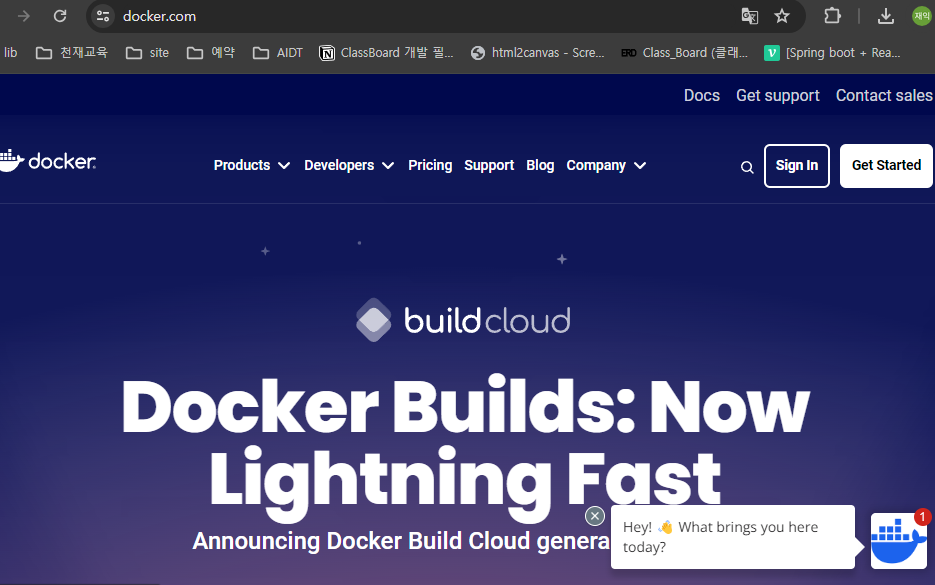
Task: Bookmark this page with the star icon
Action: [782, 16]
